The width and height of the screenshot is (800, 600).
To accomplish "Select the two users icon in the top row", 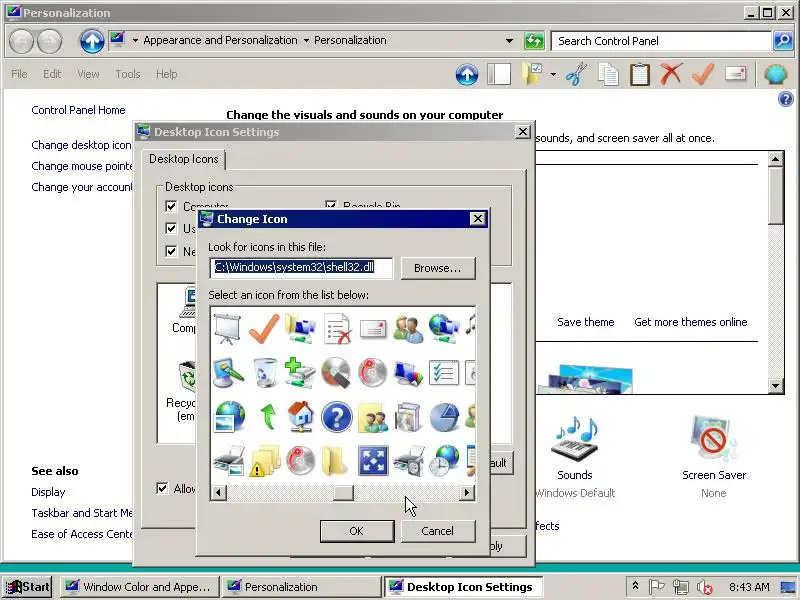I will click(x=408, y=329).
